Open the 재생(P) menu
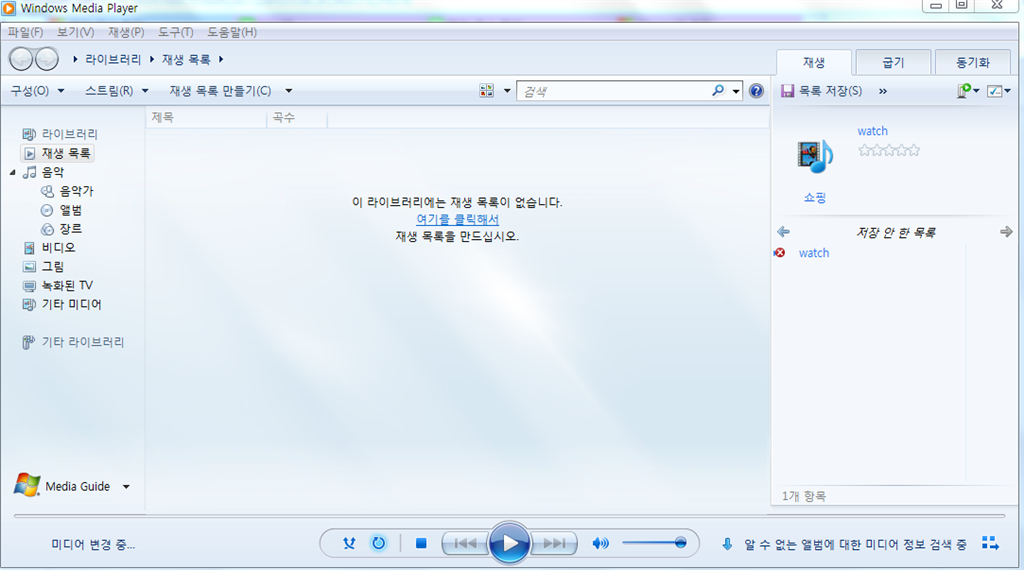Screen dimensions: 1024x570 pyautogui.click(x=126, y=32)
